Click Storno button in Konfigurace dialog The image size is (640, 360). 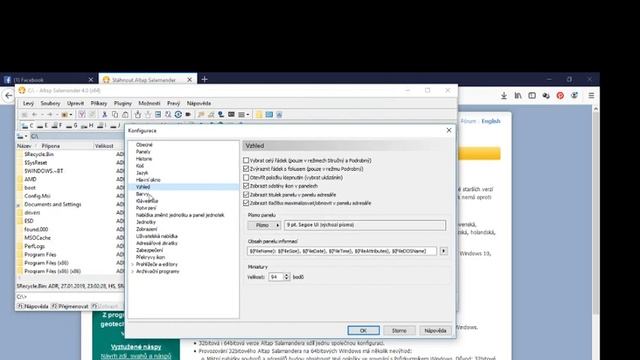pos(399,330)
